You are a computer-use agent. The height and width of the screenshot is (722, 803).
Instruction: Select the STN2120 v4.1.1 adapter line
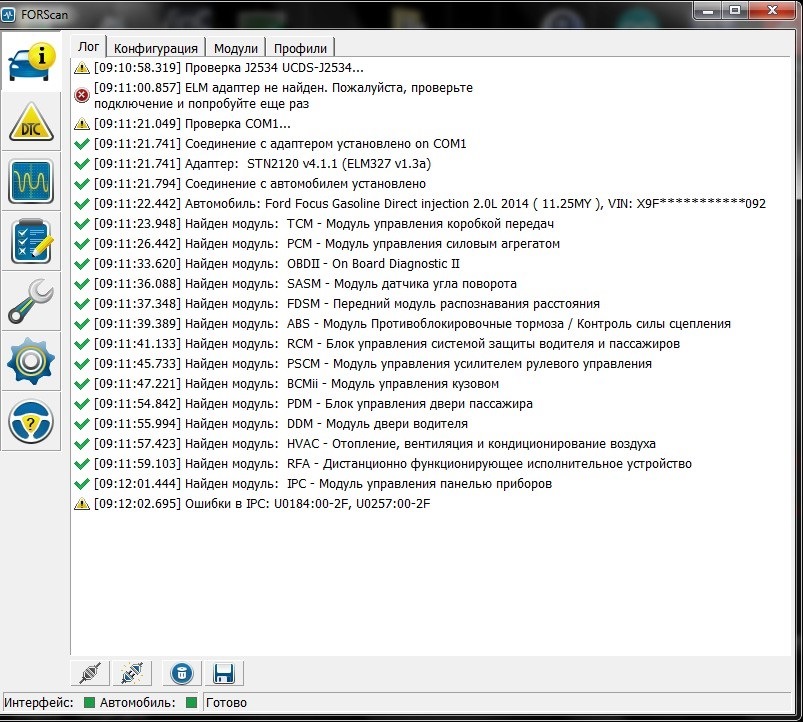coord(262,164)
